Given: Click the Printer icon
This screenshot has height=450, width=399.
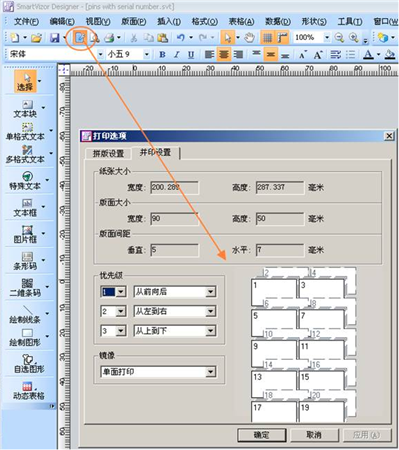Looking at the screenshot, I should click(x=109, y=38).
